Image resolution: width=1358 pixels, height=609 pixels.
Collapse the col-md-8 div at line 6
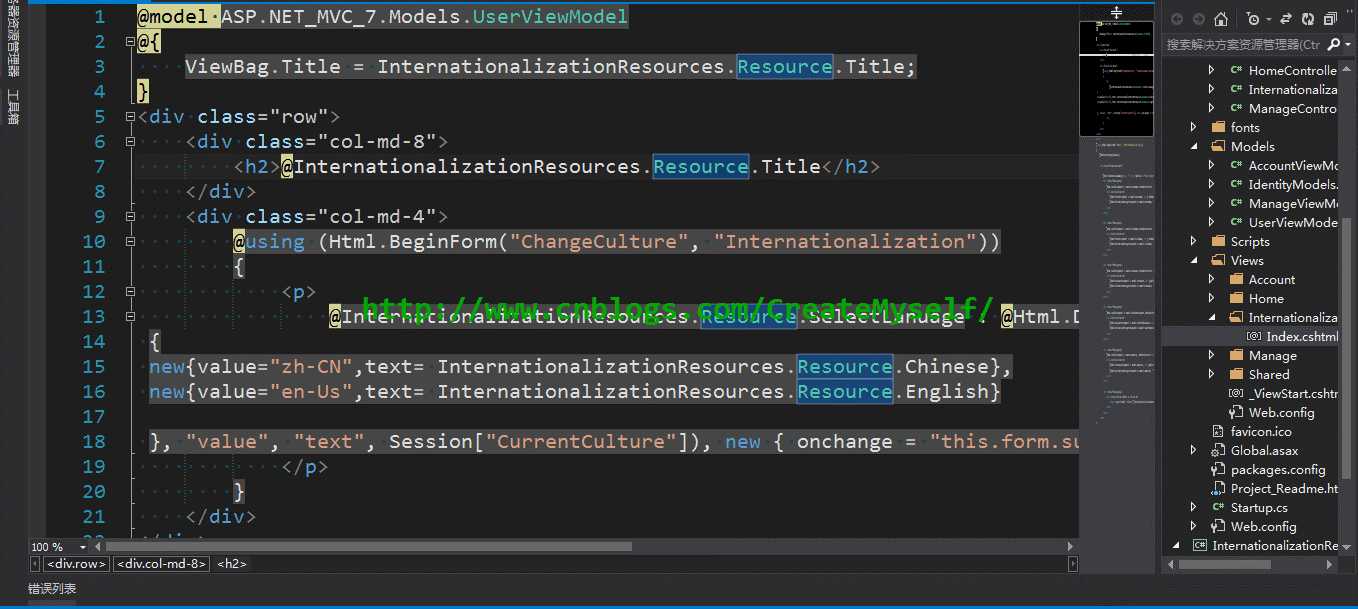pos(129,142)
